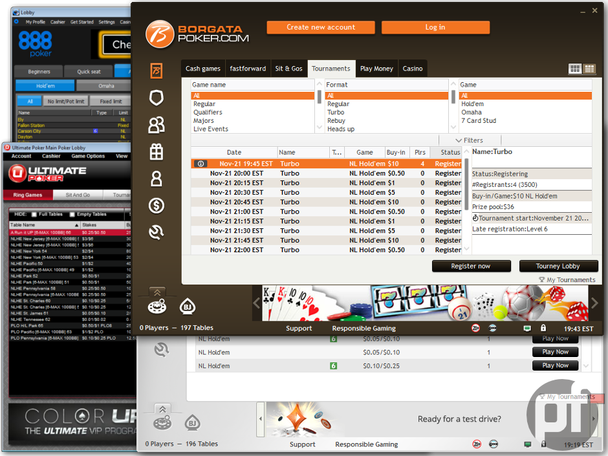The width and height of the screenshot is (608, 456).
Task: Click the Format list scrollbar thumb
Action: point(453,97)
